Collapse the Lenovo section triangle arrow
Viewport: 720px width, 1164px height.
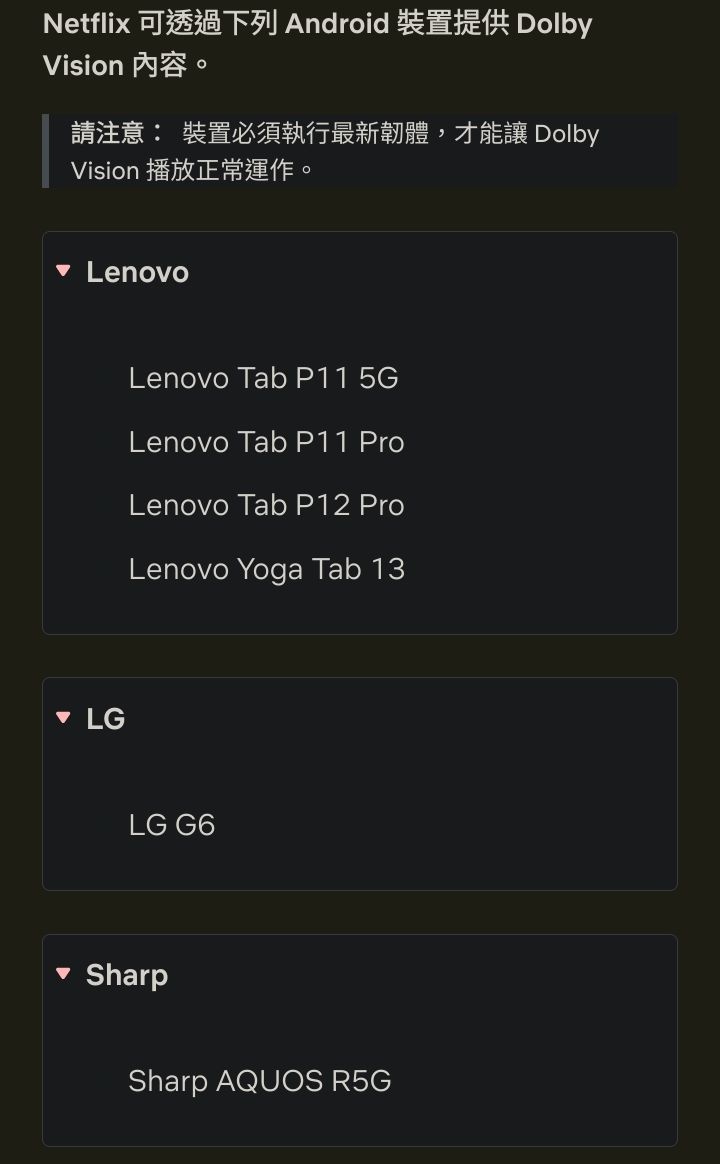pos(64,271)
